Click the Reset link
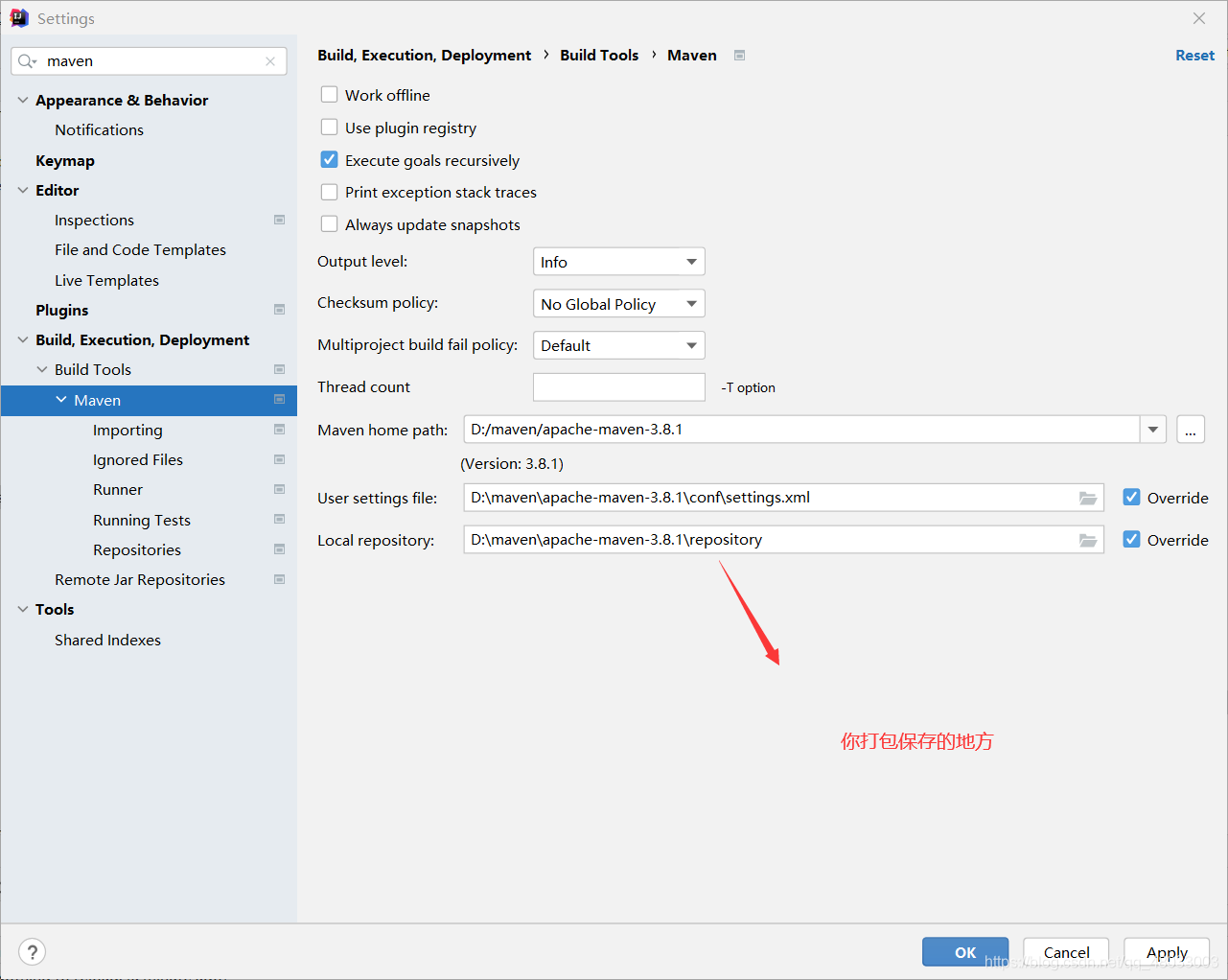 coord(1194,56)
